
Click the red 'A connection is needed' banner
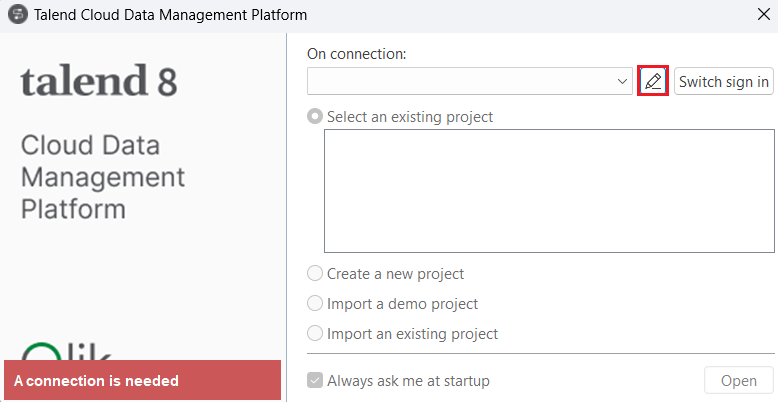tap(141, 381)
